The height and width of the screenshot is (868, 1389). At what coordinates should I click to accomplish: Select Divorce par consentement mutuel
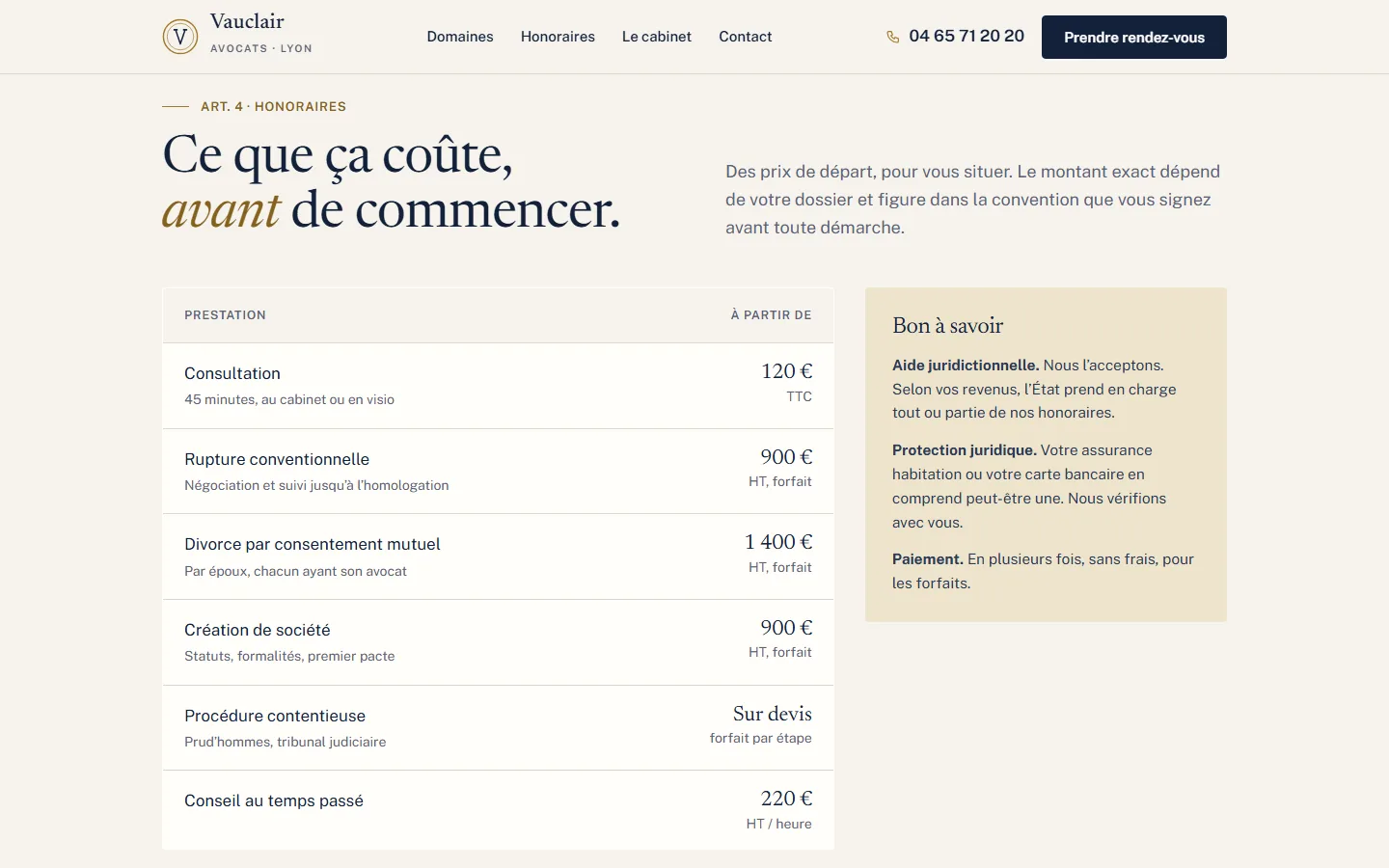(313, 544)
